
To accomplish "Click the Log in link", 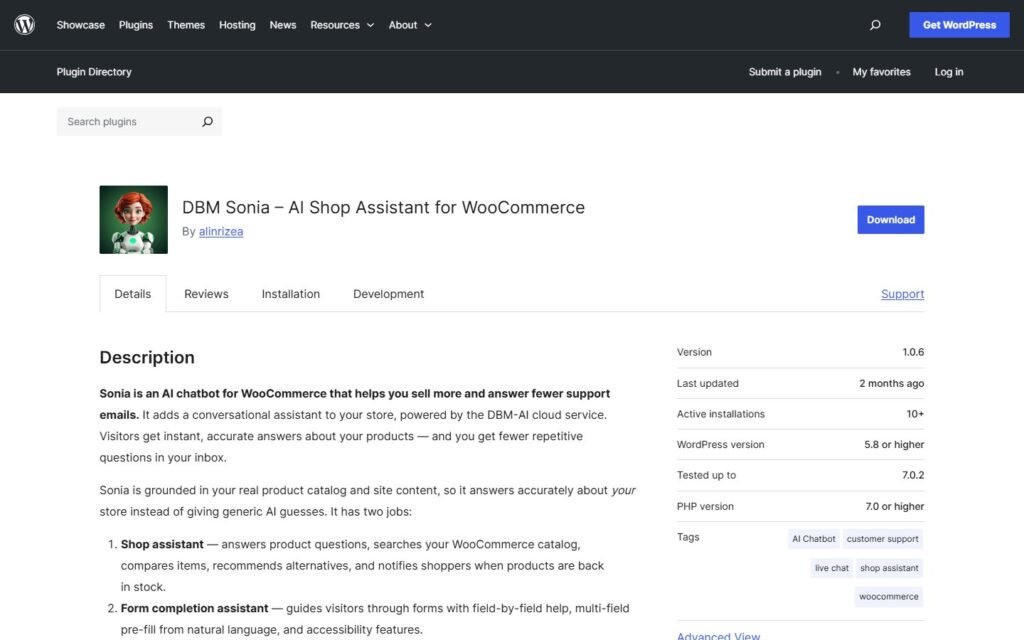I will coord(949,72).
